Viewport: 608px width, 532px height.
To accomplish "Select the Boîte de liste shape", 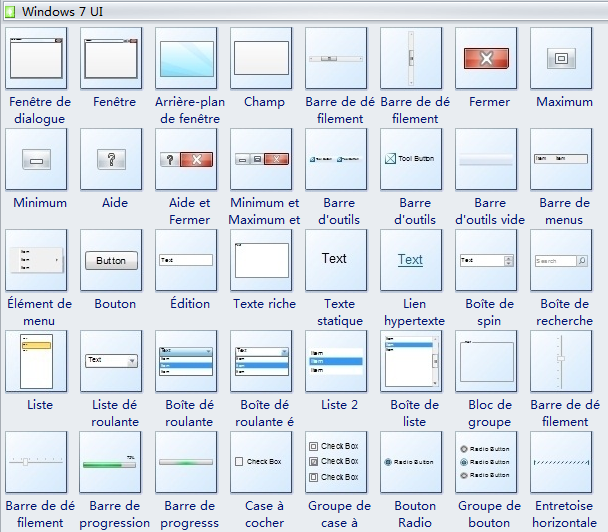I will 411,361.
